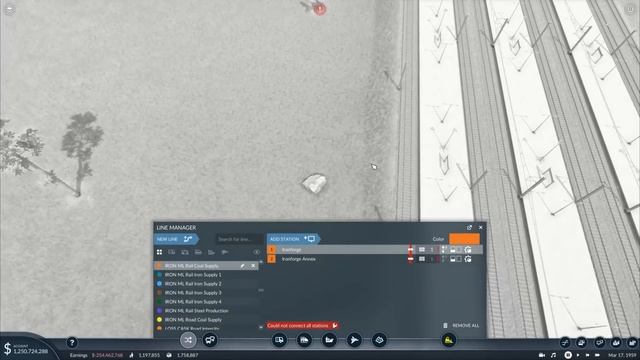Delete IRON ML Rail Coal Supply line
The width and height of the screenshot is (640, 360).
(x=253, y=266)
